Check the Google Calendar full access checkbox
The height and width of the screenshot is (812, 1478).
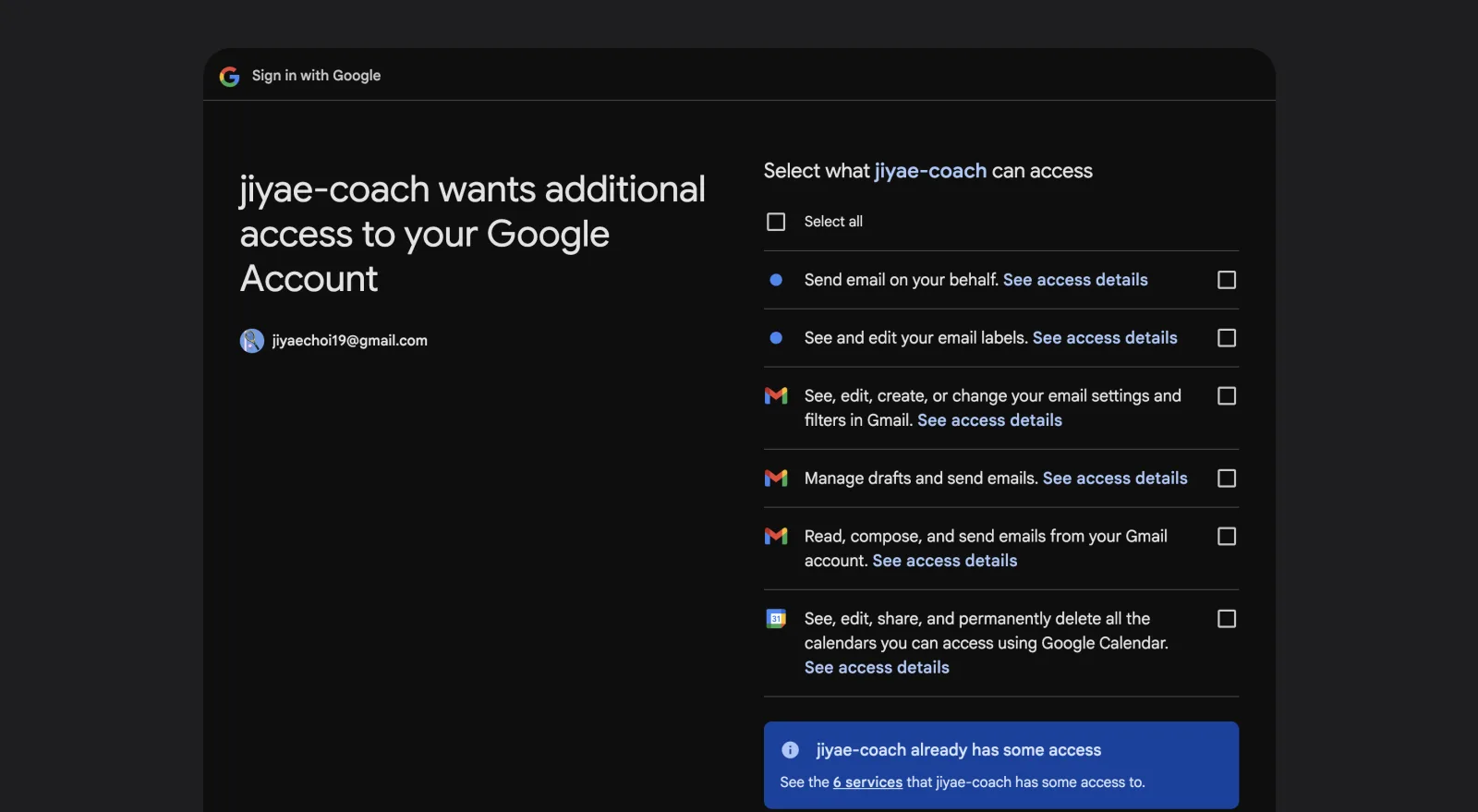click(x=1227, y=619)
